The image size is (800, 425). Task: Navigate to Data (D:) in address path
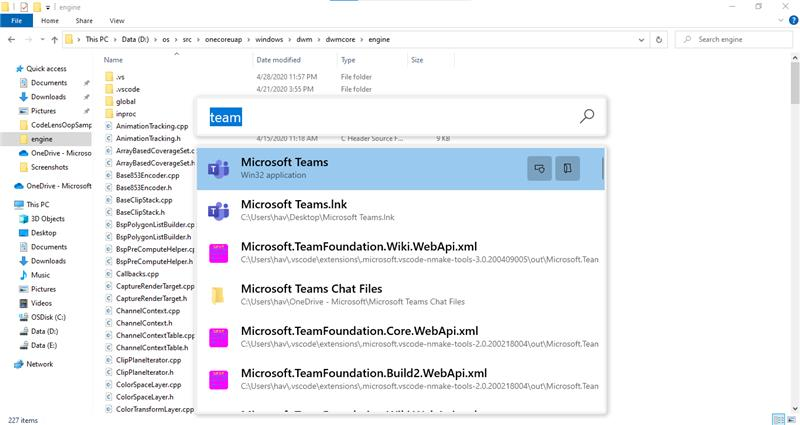[135, 39]
